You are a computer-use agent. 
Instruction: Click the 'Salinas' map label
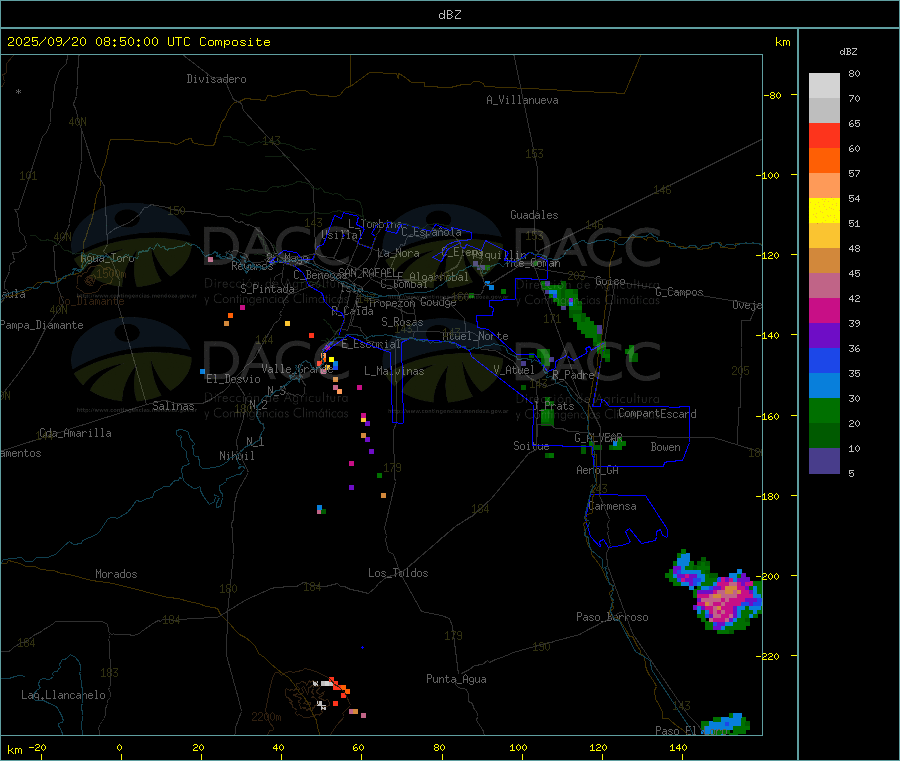pyautogui.click(x=173, y=406)
